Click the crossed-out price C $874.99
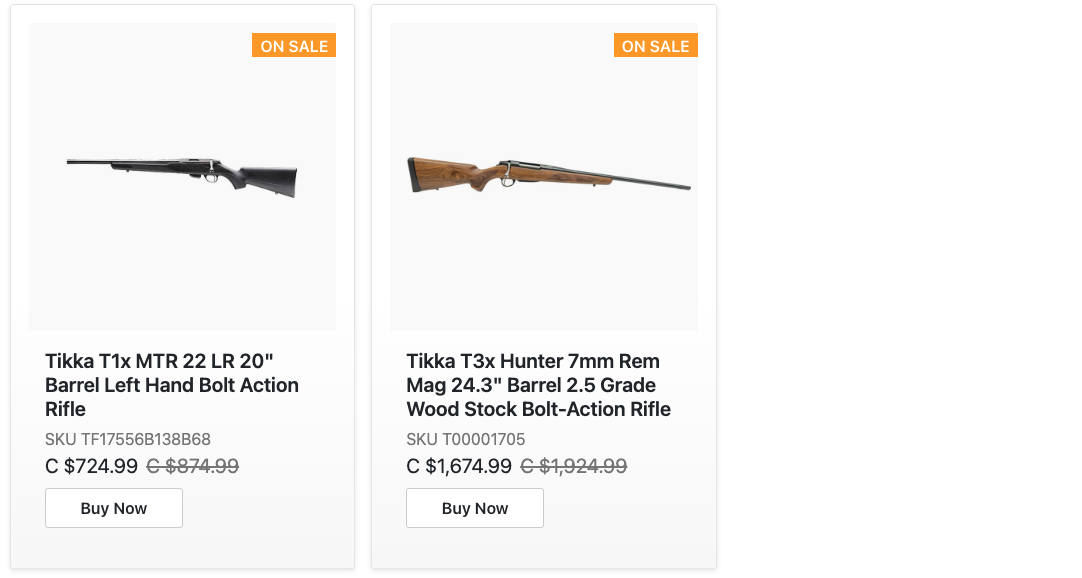Screen dimensions: 1082x578 [x=193, y=466]
